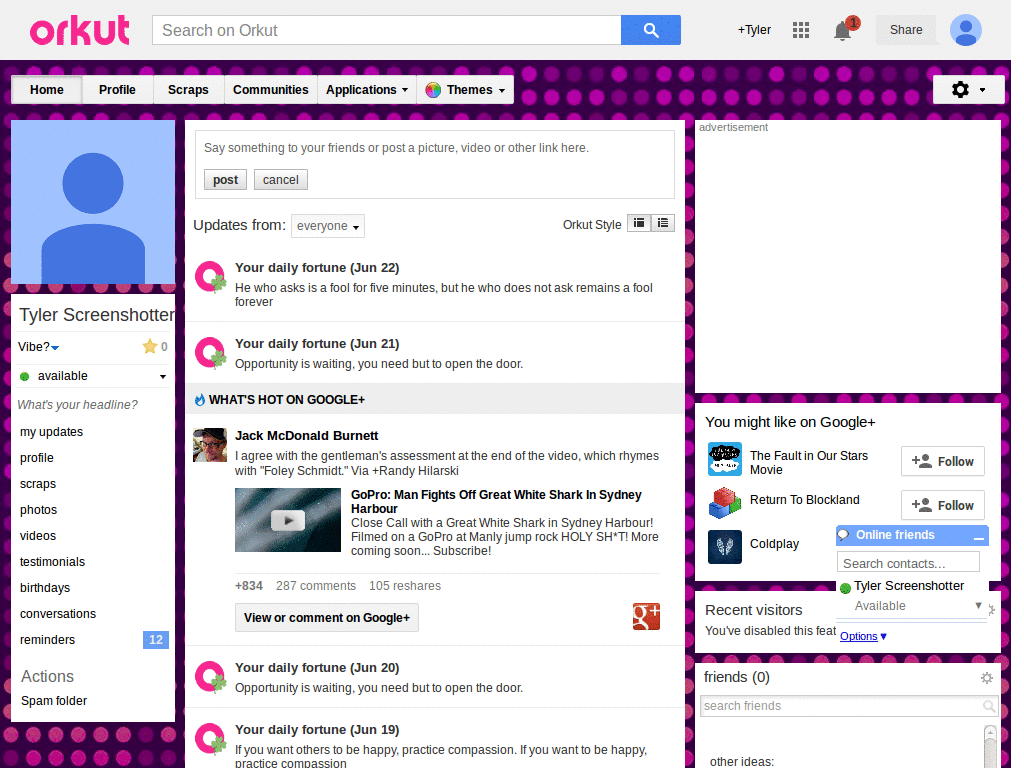1024x768 pixels.
Task: Click Jack McDonald Burnett's avatar
Action: [x=210, y=445]
